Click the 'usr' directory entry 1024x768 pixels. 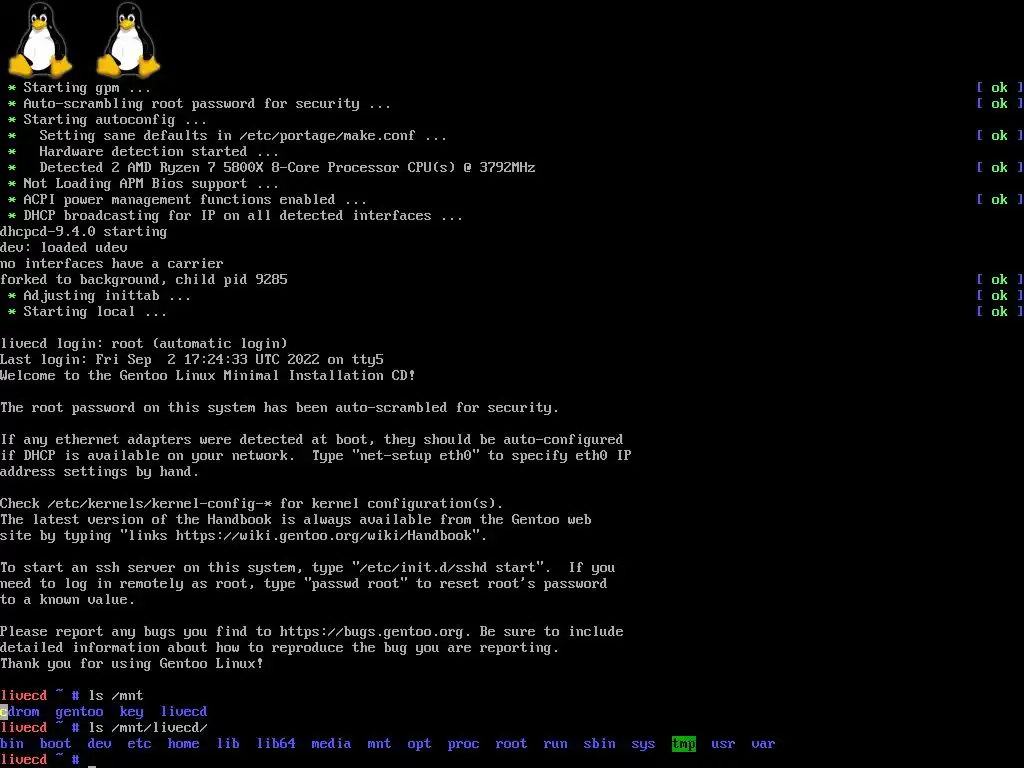coord(723,743)
